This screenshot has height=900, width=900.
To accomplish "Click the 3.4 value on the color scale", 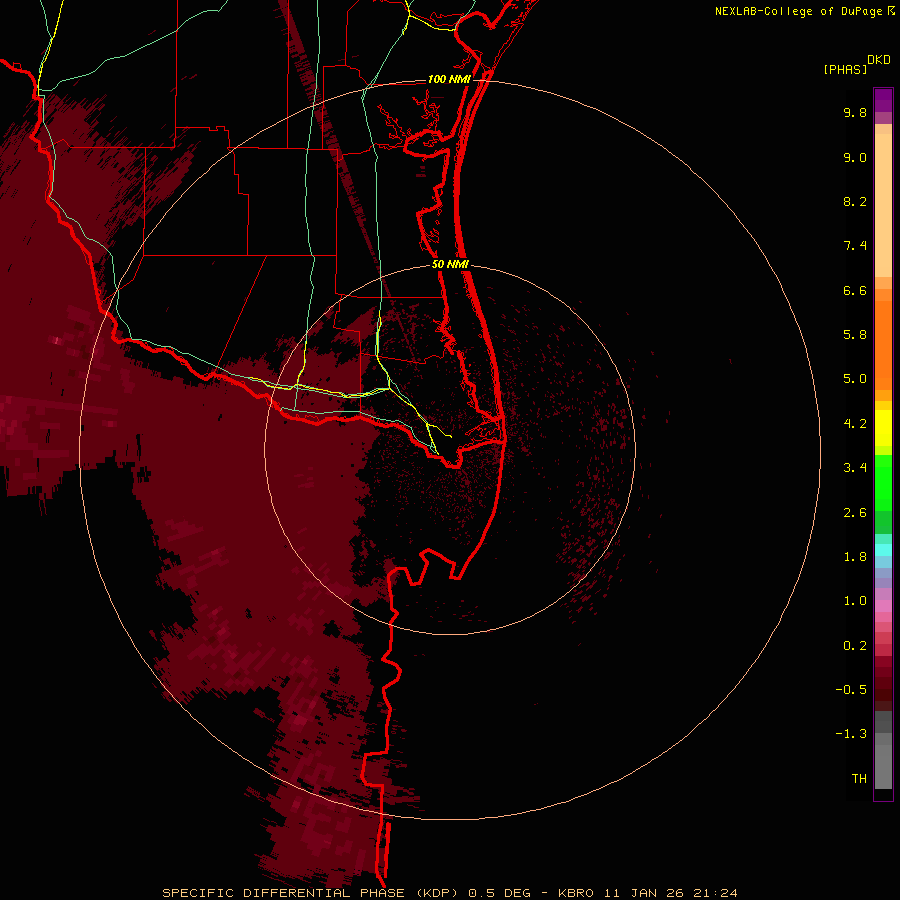I will (855, 468).
